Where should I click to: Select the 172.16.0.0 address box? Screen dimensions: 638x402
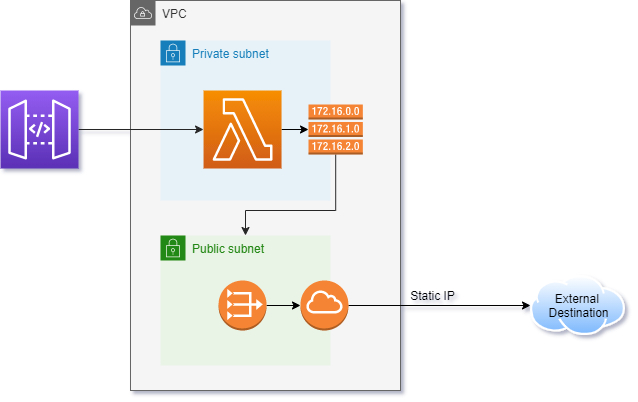click(334, 112)
